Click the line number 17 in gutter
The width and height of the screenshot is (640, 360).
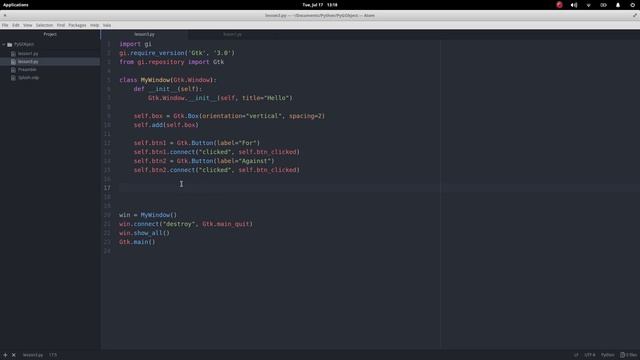click(107, 188)
